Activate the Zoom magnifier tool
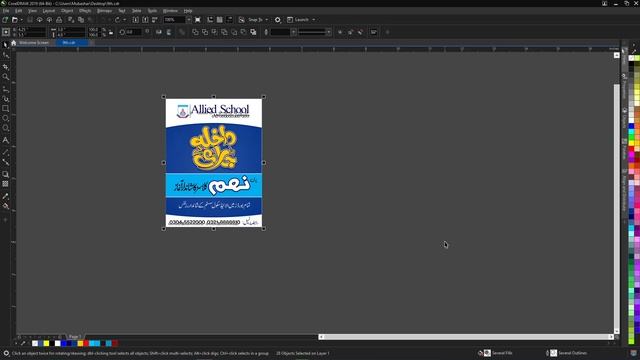This screenshot has height=360, width=640. point(5,77)
